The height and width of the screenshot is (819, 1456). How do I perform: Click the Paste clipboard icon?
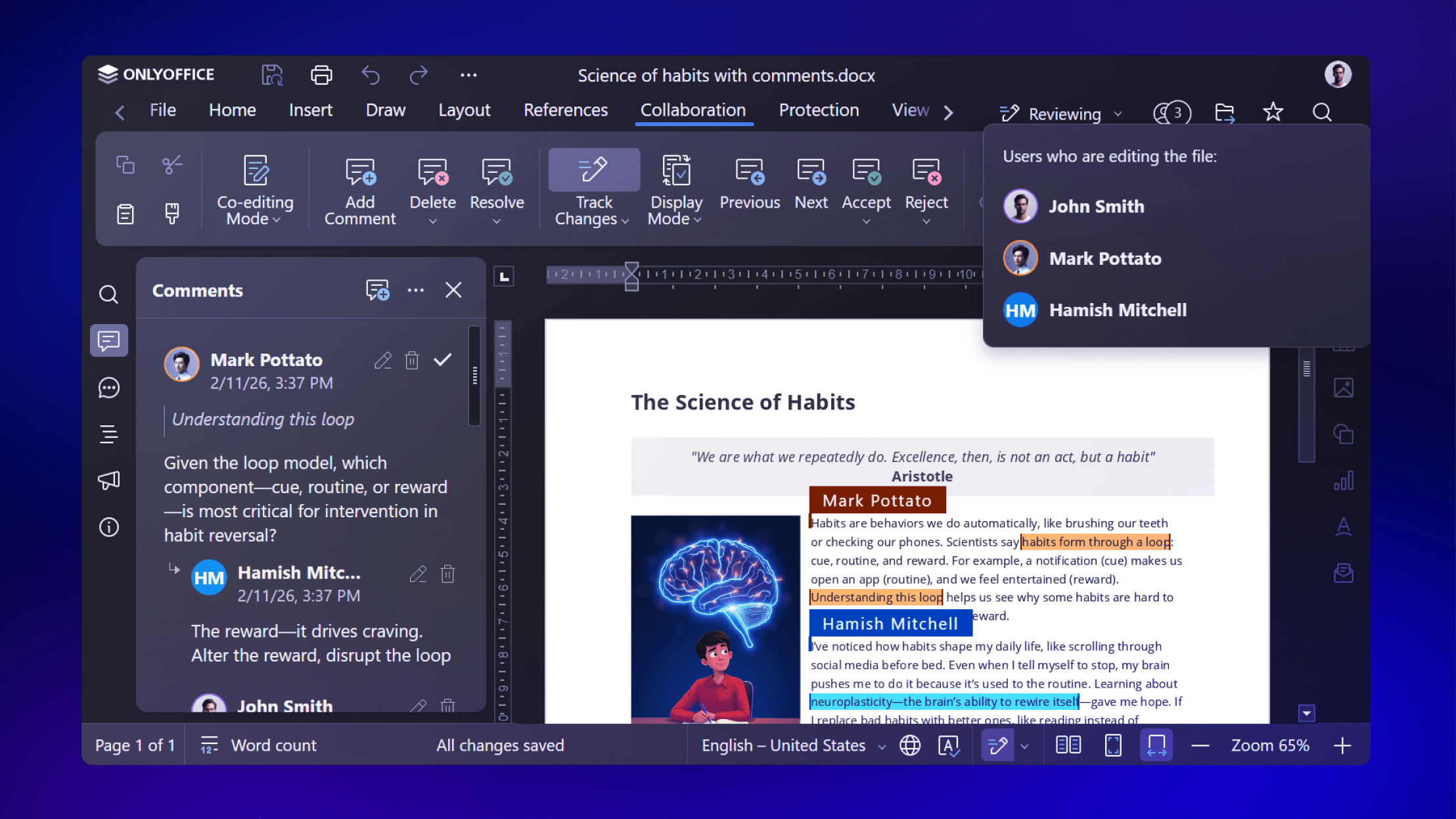[x=125, y=214]
